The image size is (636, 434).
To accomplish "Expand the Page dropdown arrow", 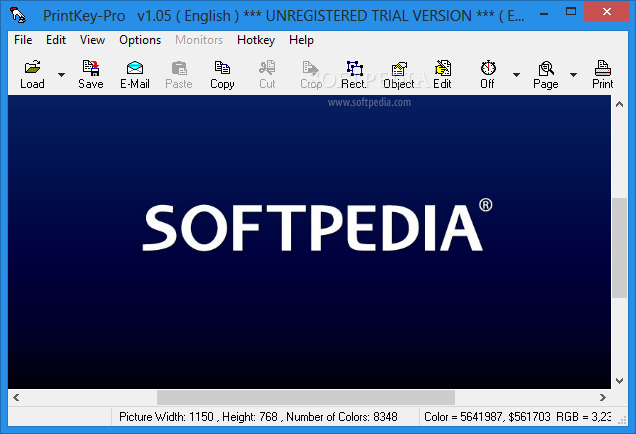I will (574, 75).
